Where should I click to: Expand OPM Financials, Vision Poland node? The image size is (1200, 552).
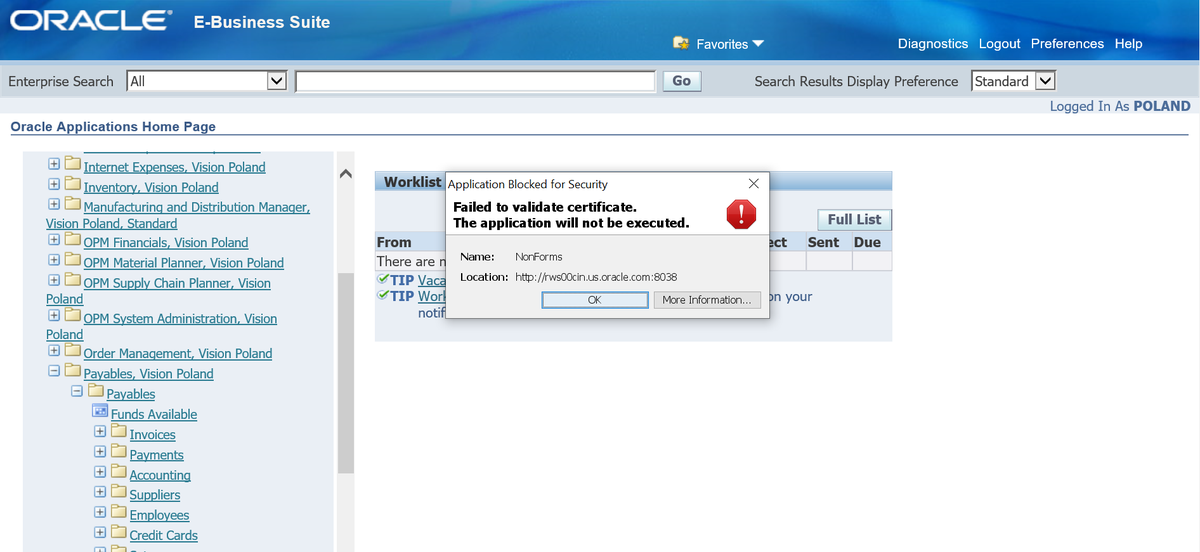pos(54,241)
